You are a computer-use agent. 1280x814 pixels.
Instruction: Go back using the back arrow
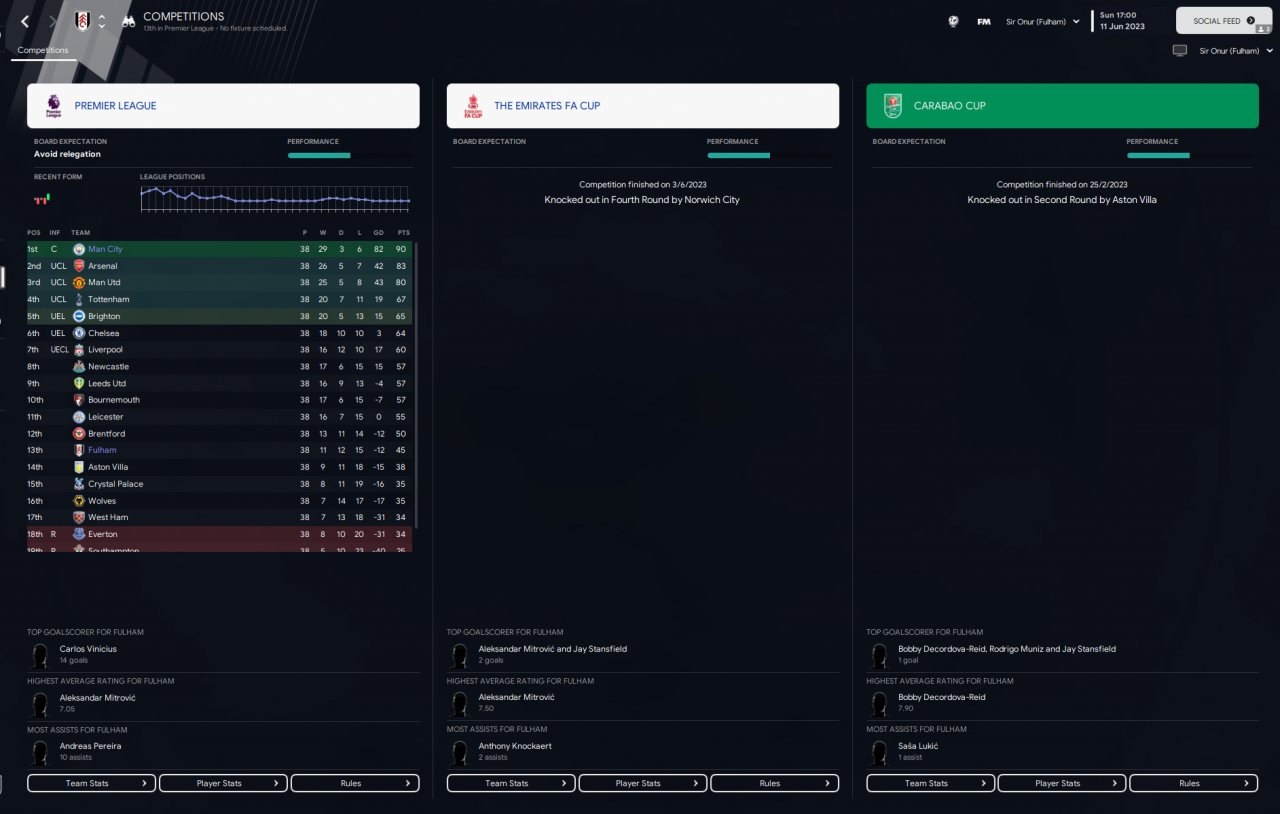[x=25, y=21]
